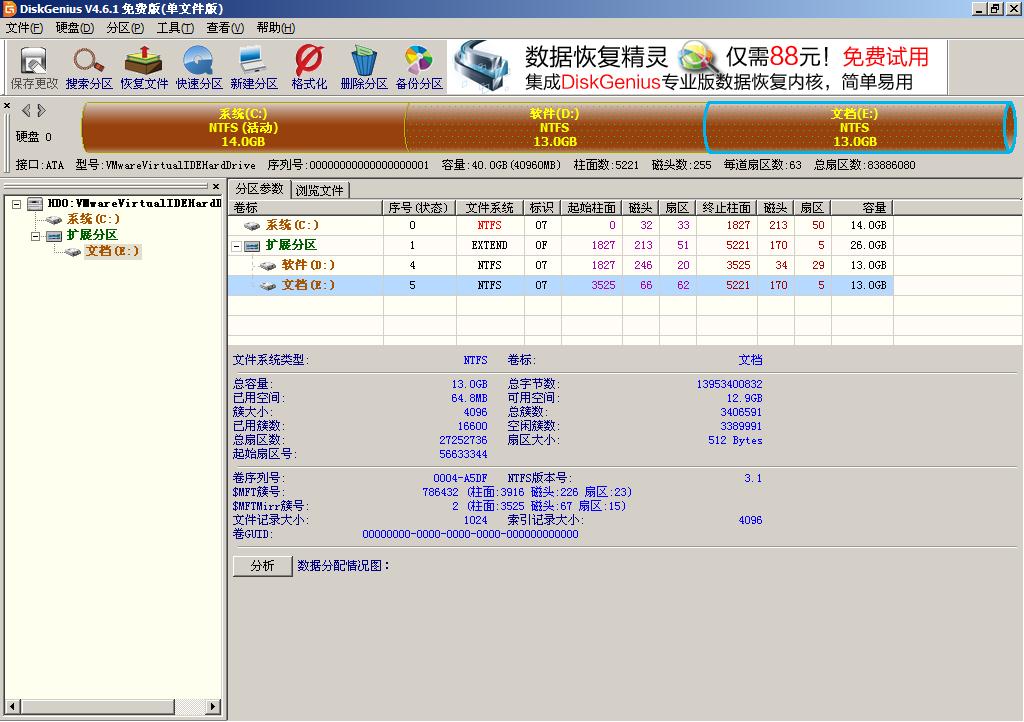Start 快速分区 quick partition

pyautogui.click(x=199, y=68)
